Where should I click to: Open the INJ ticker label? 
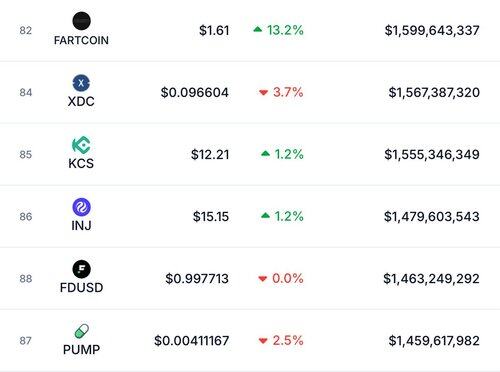(x=81, y=226)
